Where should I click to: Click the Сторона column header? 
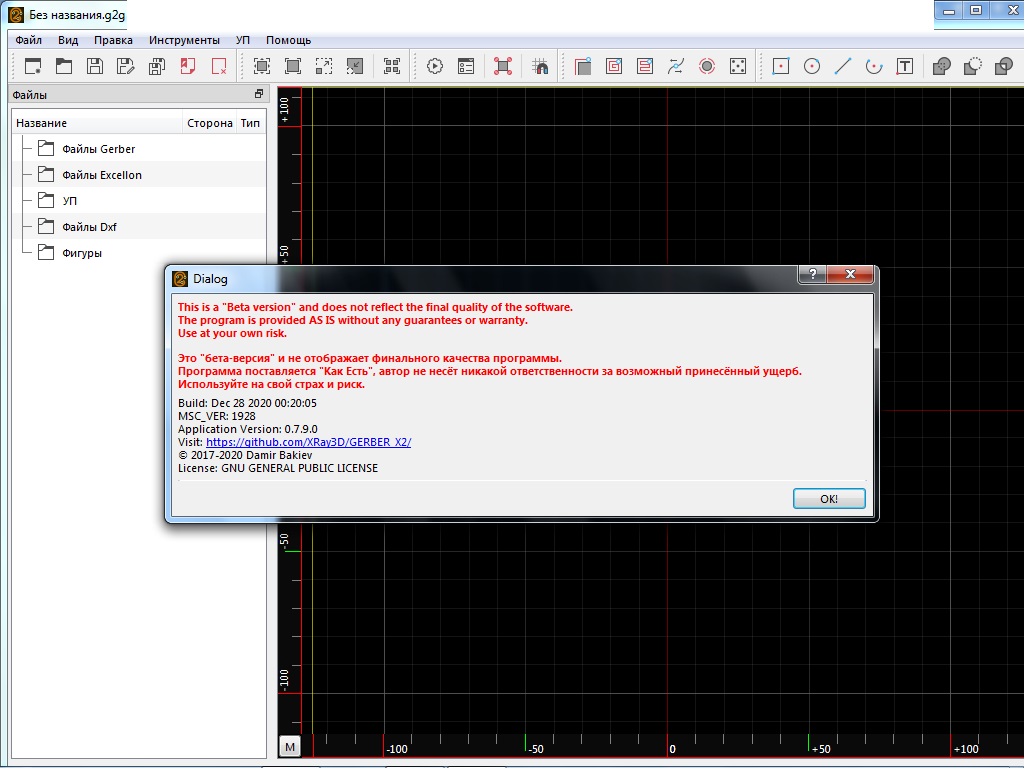point(210,123)
